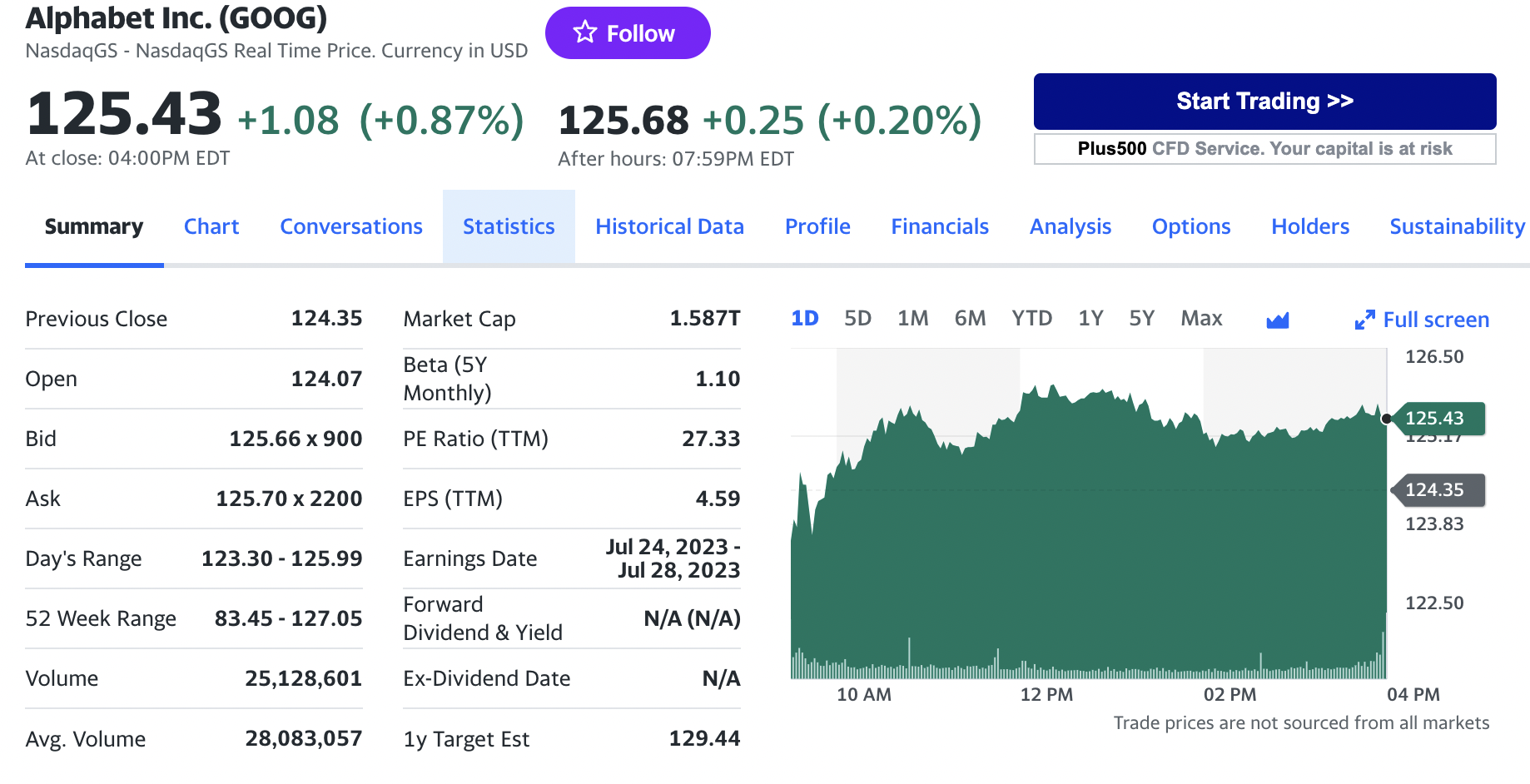Switch to Analysis tab
This screenshot has width=1530, height=784.
click(x=1071, y=226)
